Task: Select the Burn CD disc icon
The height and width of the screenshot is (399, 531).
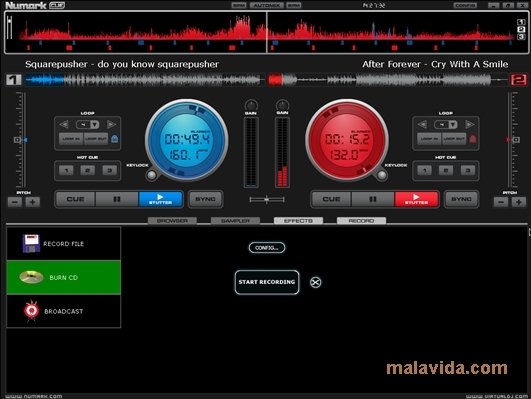Action: 31,277
